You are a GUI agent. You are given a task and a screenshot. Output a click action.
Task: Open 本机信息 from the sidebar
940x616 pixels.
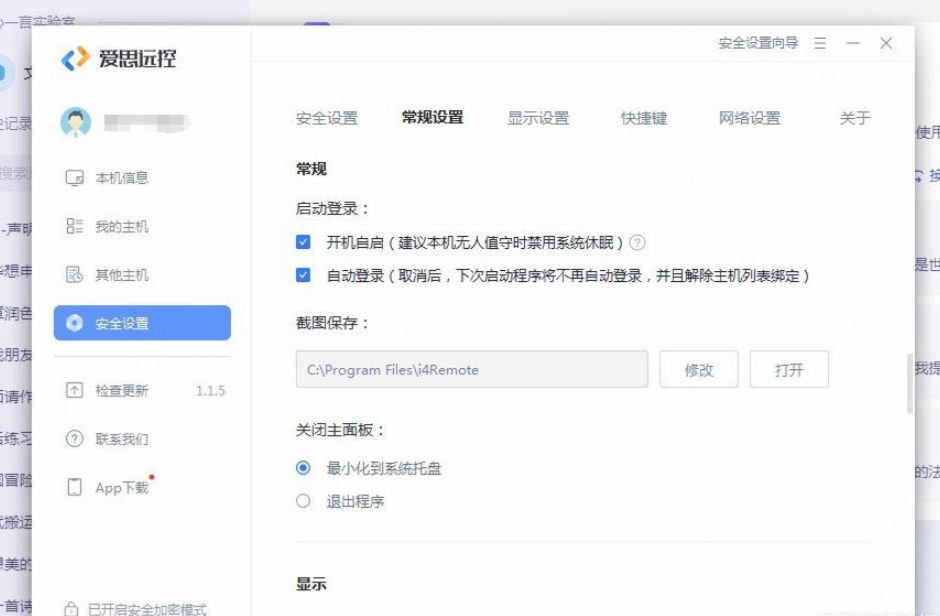[x=121, y=178]
